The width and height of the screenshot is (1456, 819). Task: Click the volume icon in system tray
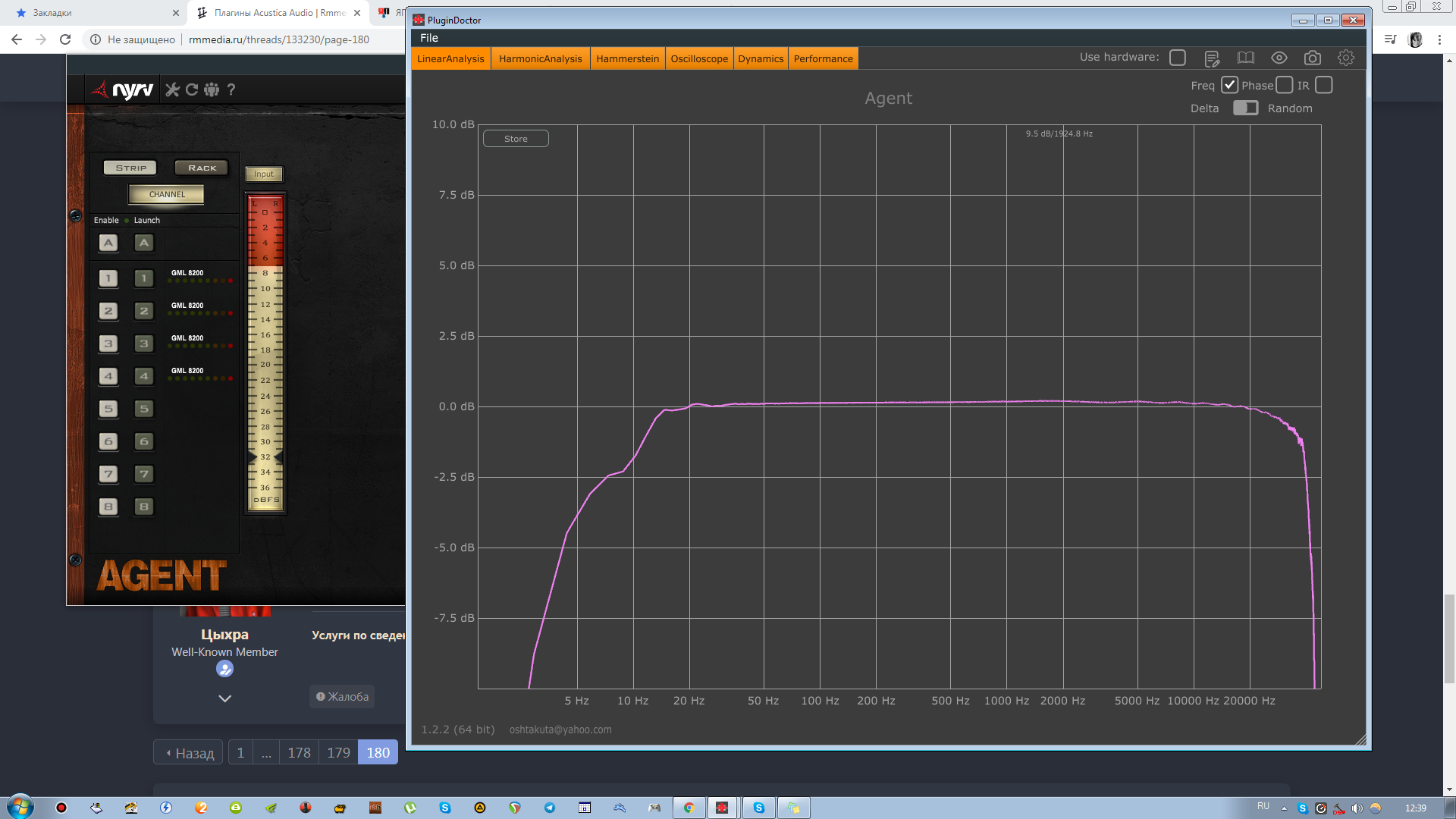[1357, 808]
